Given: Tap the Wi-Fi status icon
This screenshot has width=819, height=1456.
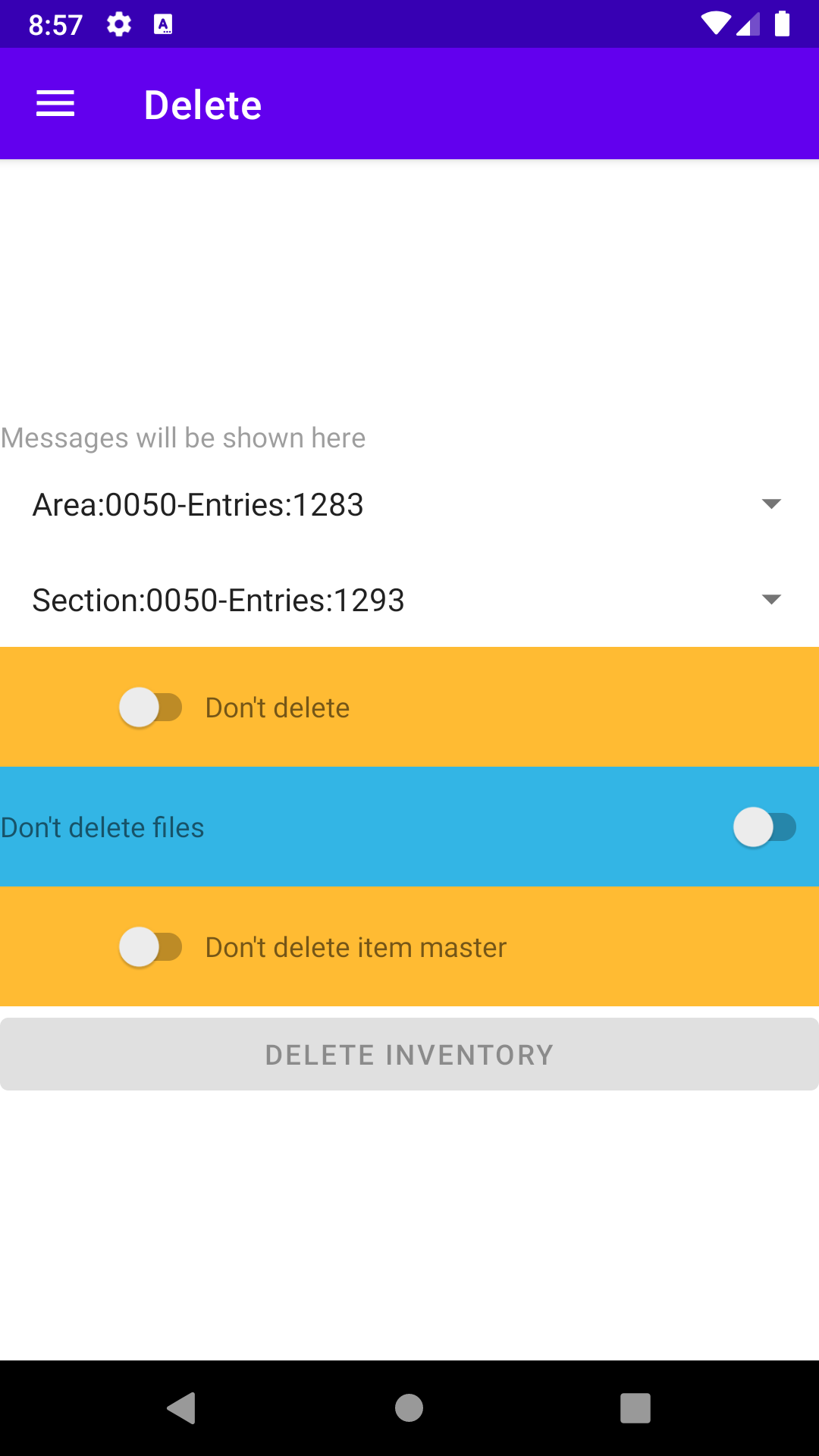Looking at the screenshot, I should coord(715,24).
